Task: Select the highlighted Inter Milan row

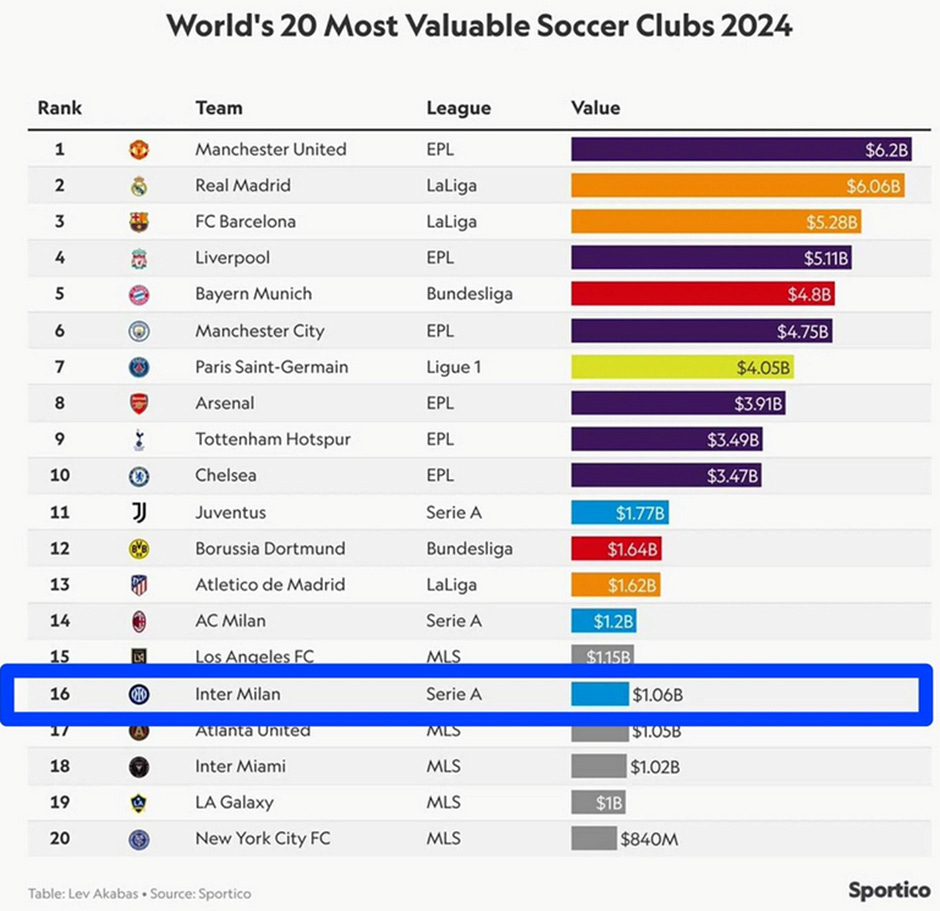Action: coord(466,695)
